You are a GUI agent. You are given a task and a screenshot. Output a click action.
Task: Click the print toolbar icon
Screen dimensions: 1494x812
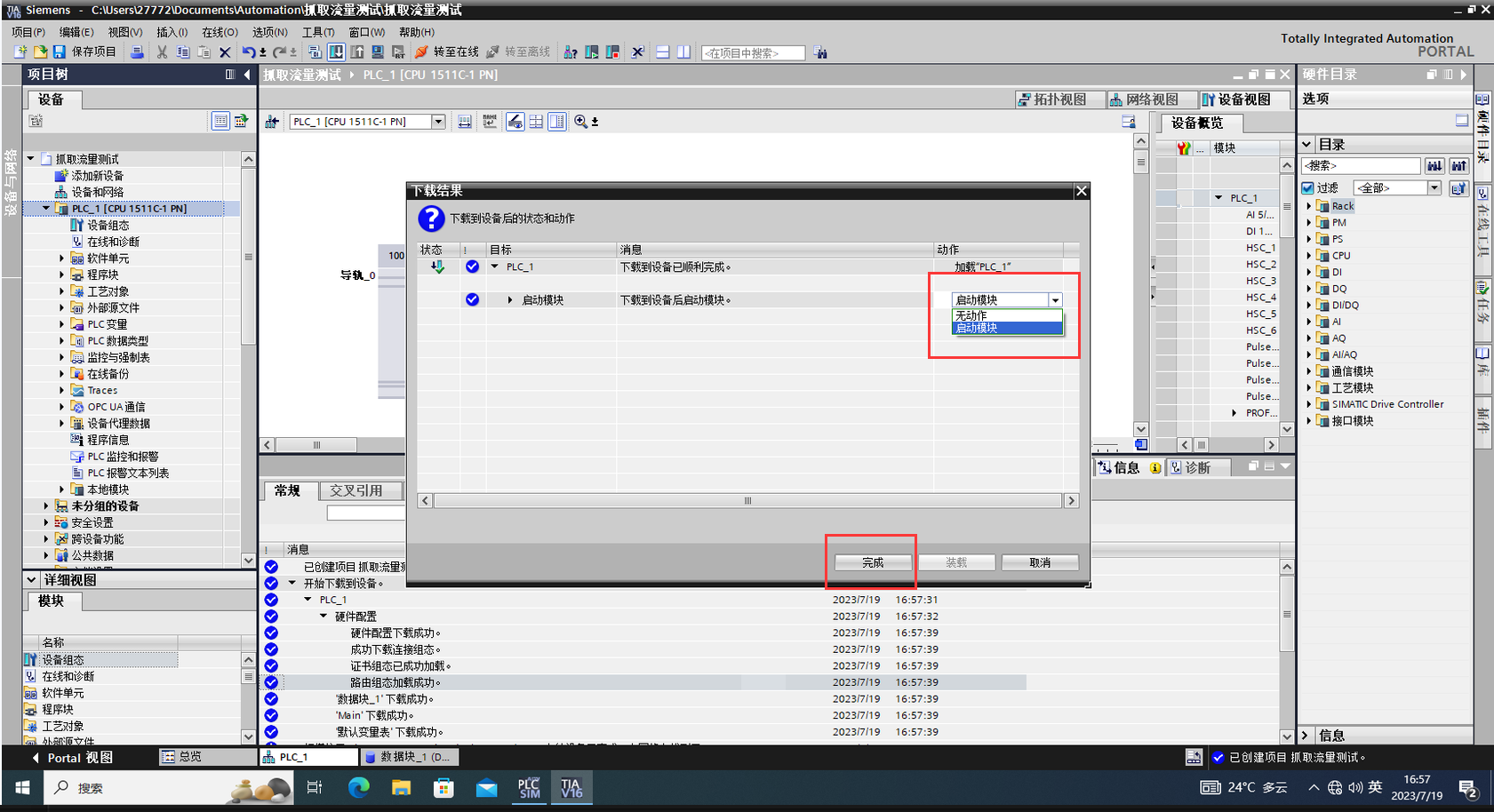[137, 52]
